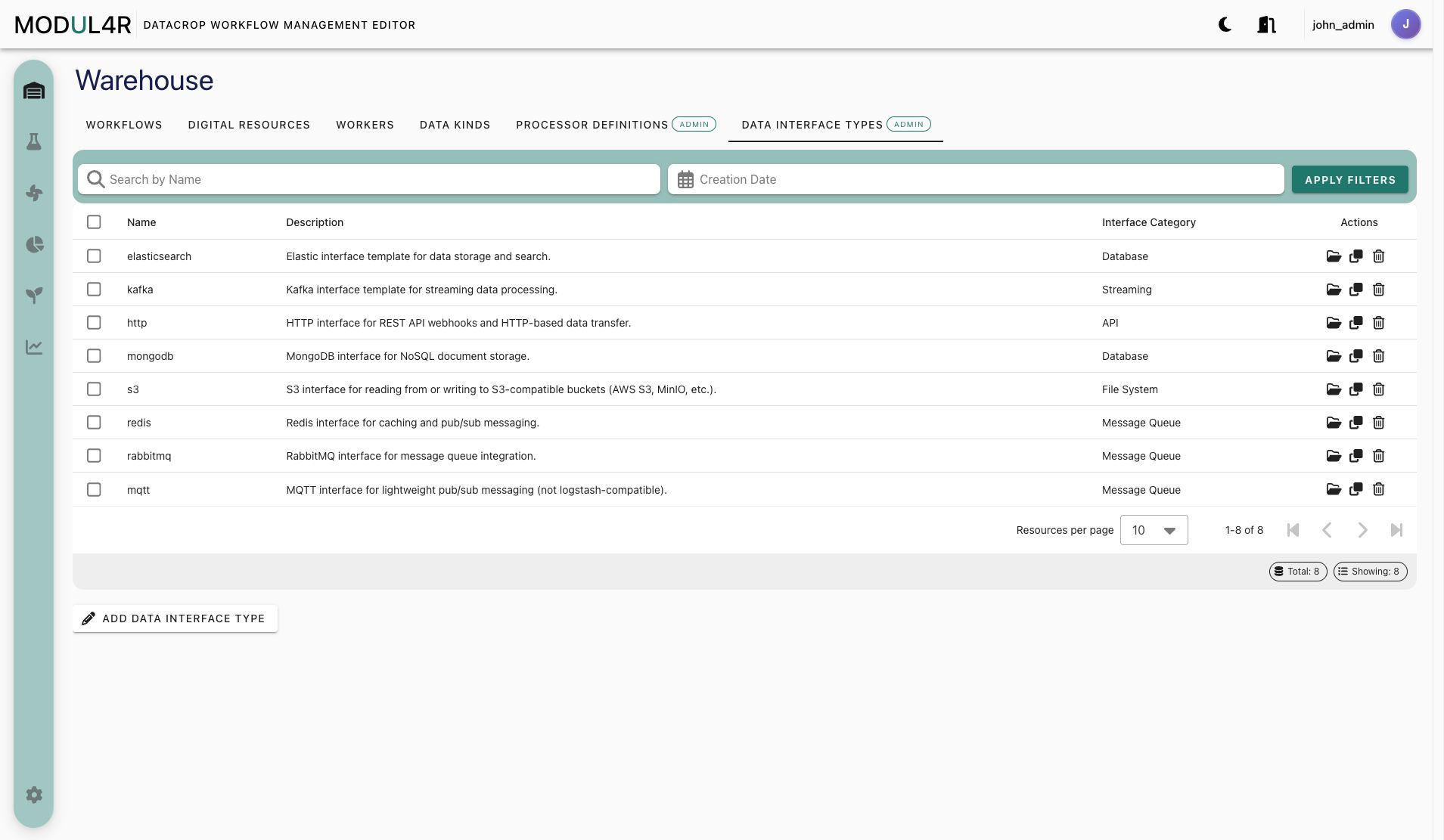Screen dimensions: 1444x840
Task: Check the redis row checkbox
Action: pos(94,423)
